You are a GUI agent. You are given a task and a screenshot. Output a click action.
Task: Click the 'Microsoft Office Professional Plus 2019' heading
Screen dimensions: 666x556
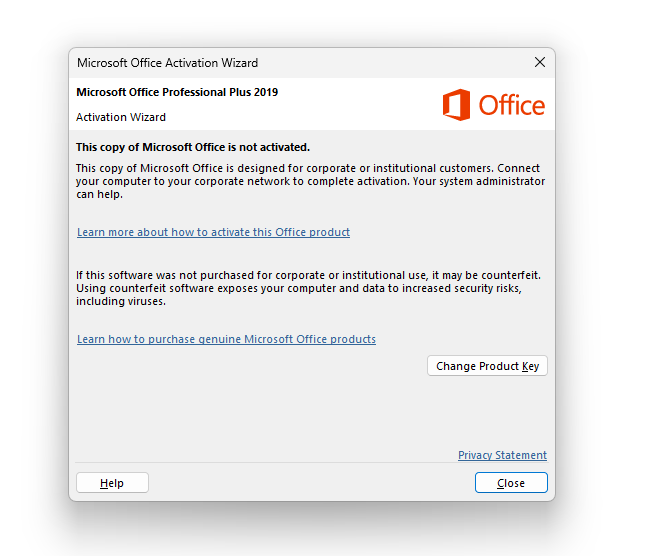tap(177, 92)
